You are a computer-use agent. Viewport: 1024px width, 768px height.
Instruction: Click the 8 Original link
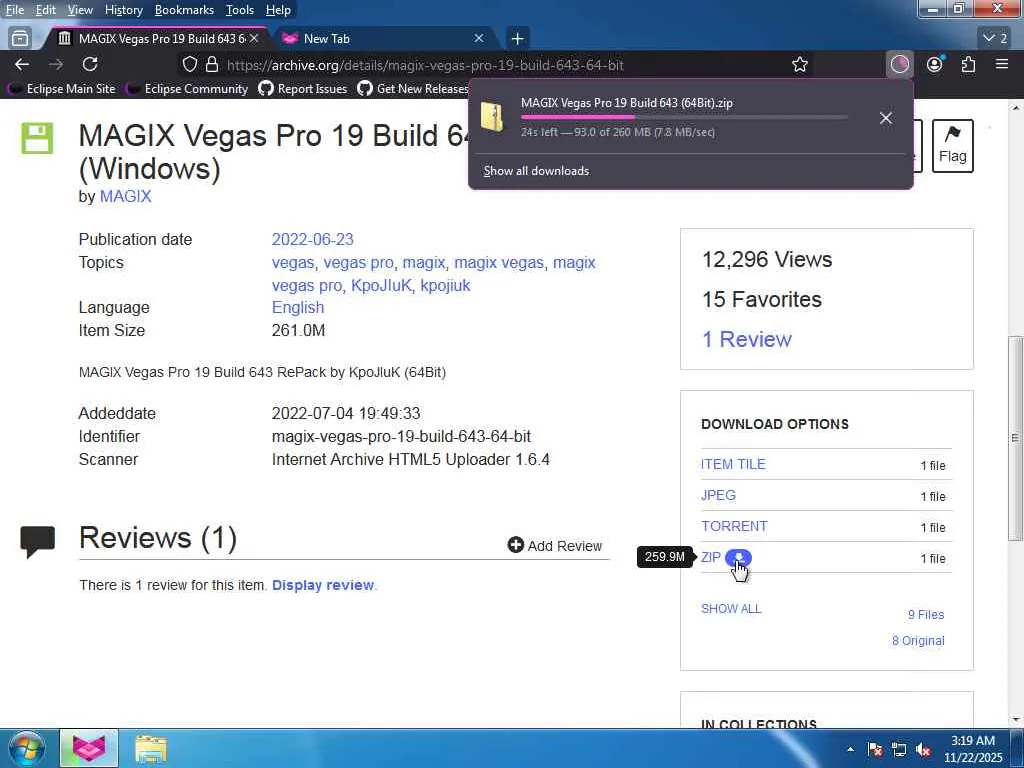pyautogui.click(x=918, y=641)
